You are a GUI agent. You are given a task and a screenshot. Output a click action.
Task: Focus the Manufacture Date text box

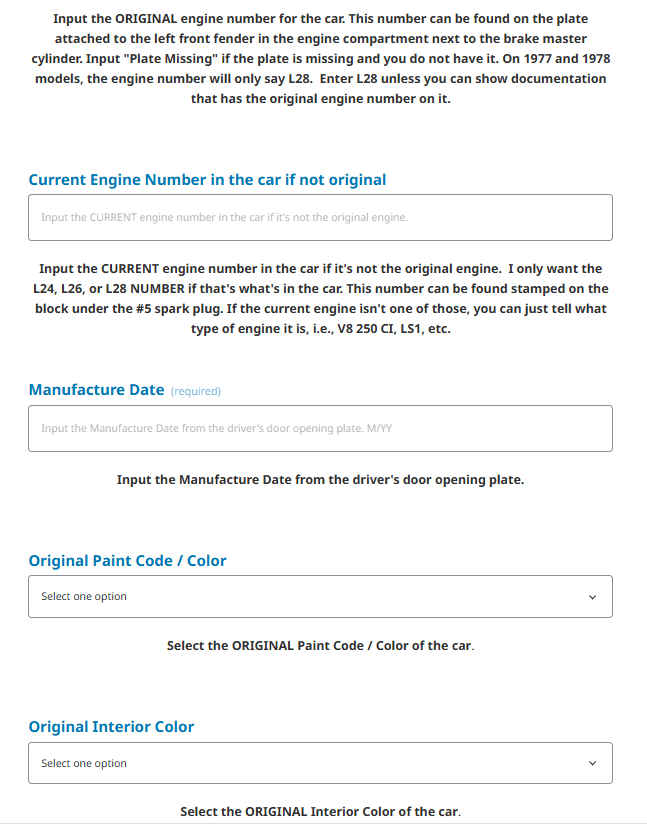pyautogui.click(x=320, y=428)
